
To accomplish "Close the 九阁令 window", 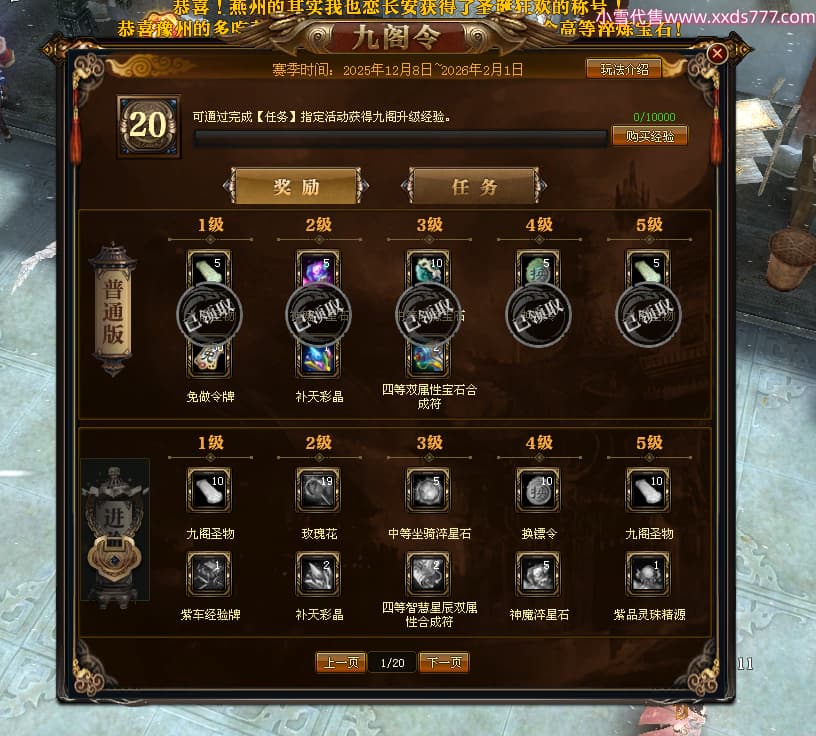I will tap(717, 53).
